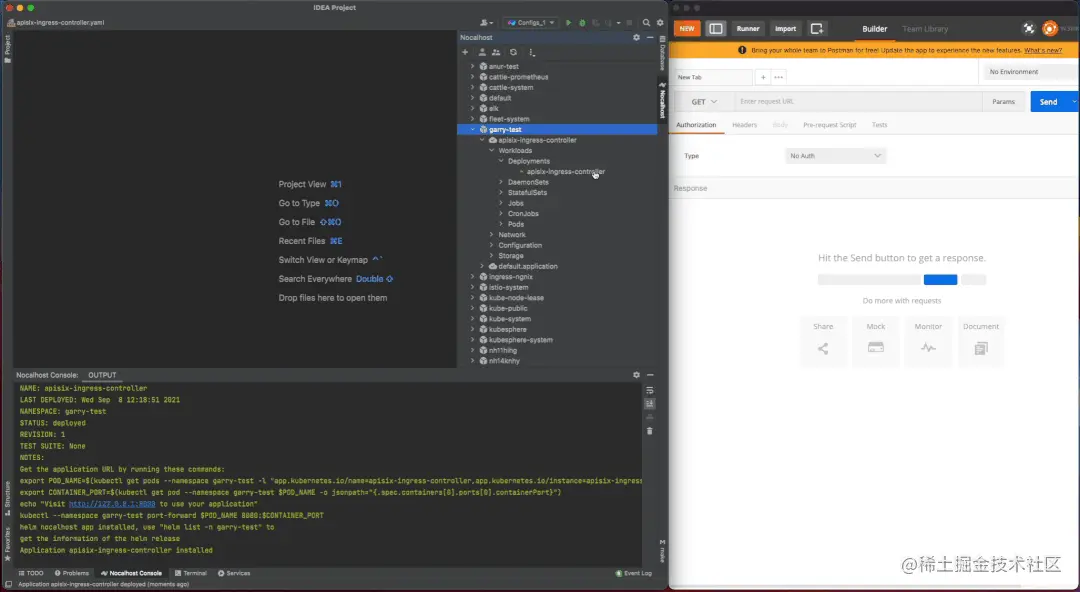The image size is (1080, 592).
Task: Open the TODO tool tab
Action: (x=31, y=573)
